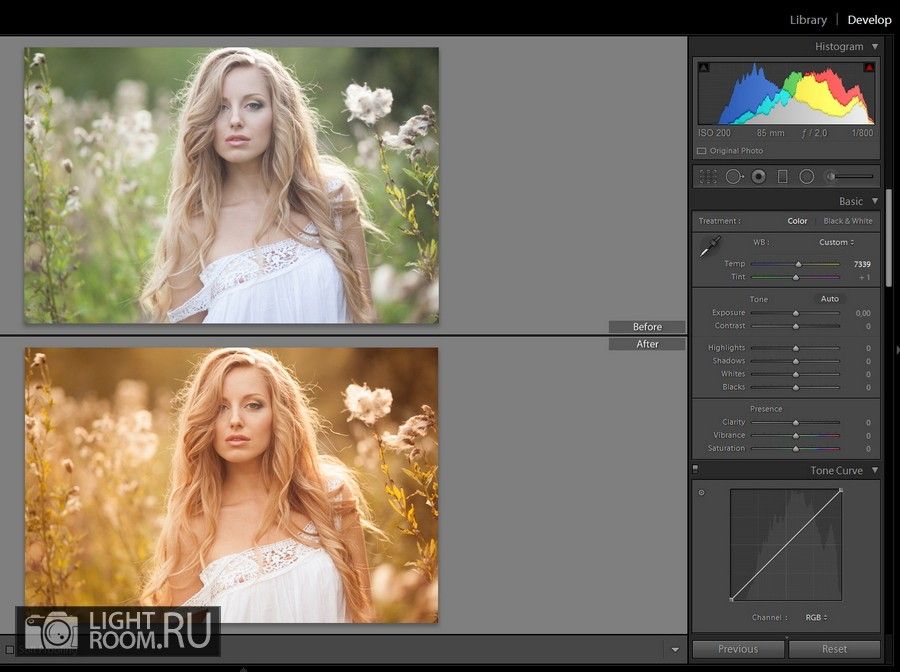Adjust the Exposure slider handle

coord(796,313)
